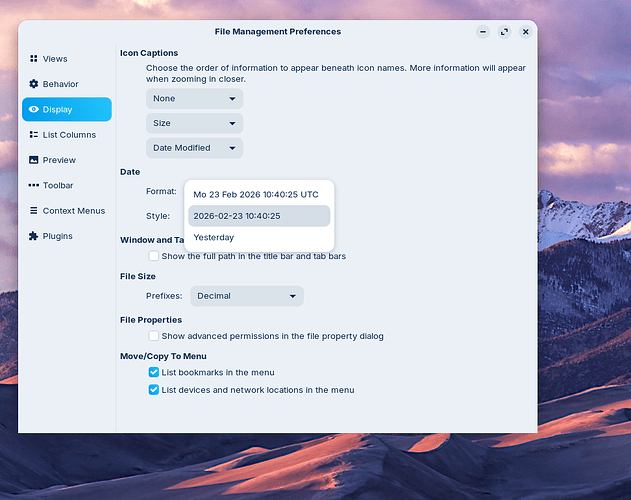Maximize the File Management Preferences window
Image resolution: width=631 pixels, height=500 pixels.
[x=504, y=32]
